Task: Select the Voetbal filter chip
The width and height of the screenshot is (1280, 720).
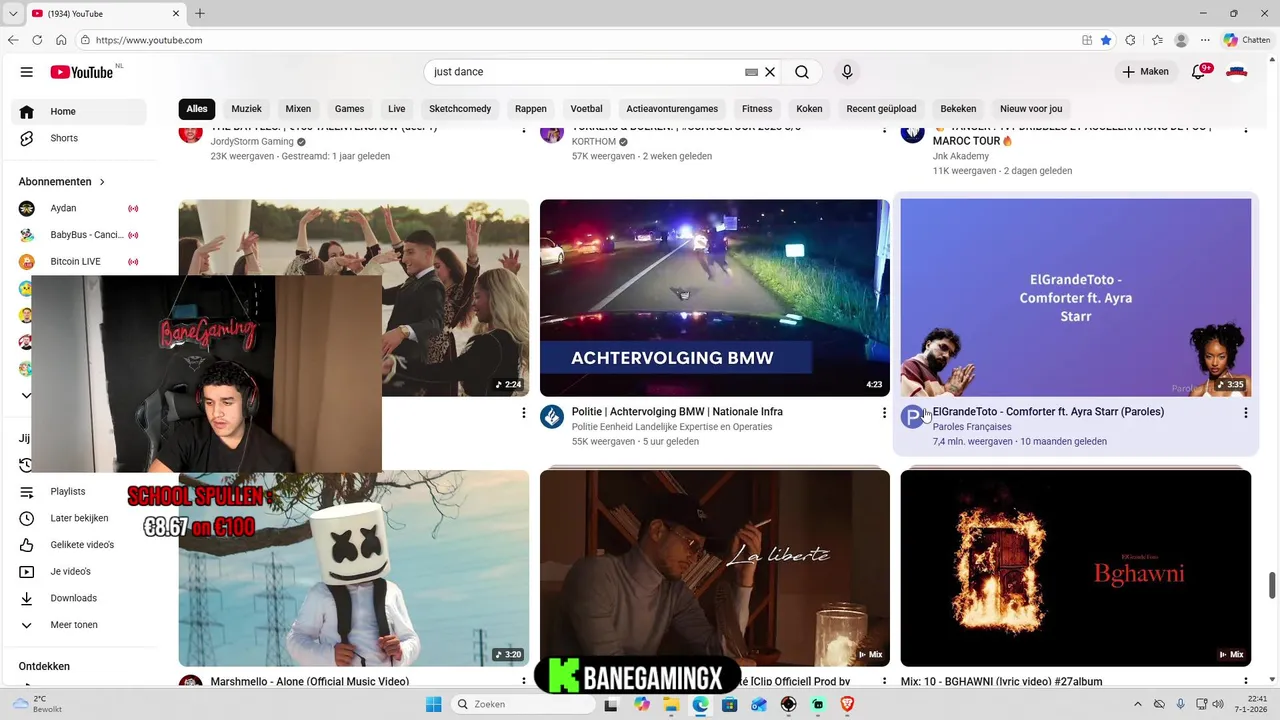Action: [586, 108]
